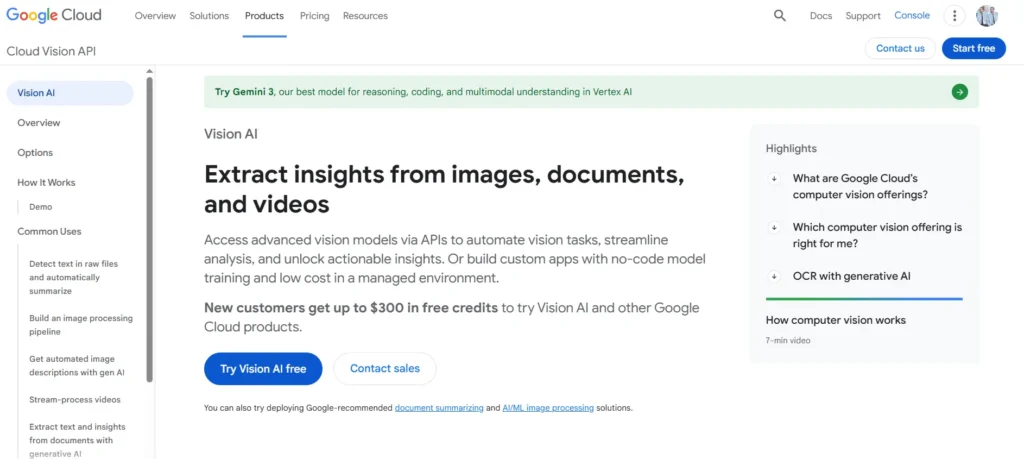Image resolution: width=1024 pixels, height=459 pixels.
Task: Click the Start free button
Action: tap(974, 48)
